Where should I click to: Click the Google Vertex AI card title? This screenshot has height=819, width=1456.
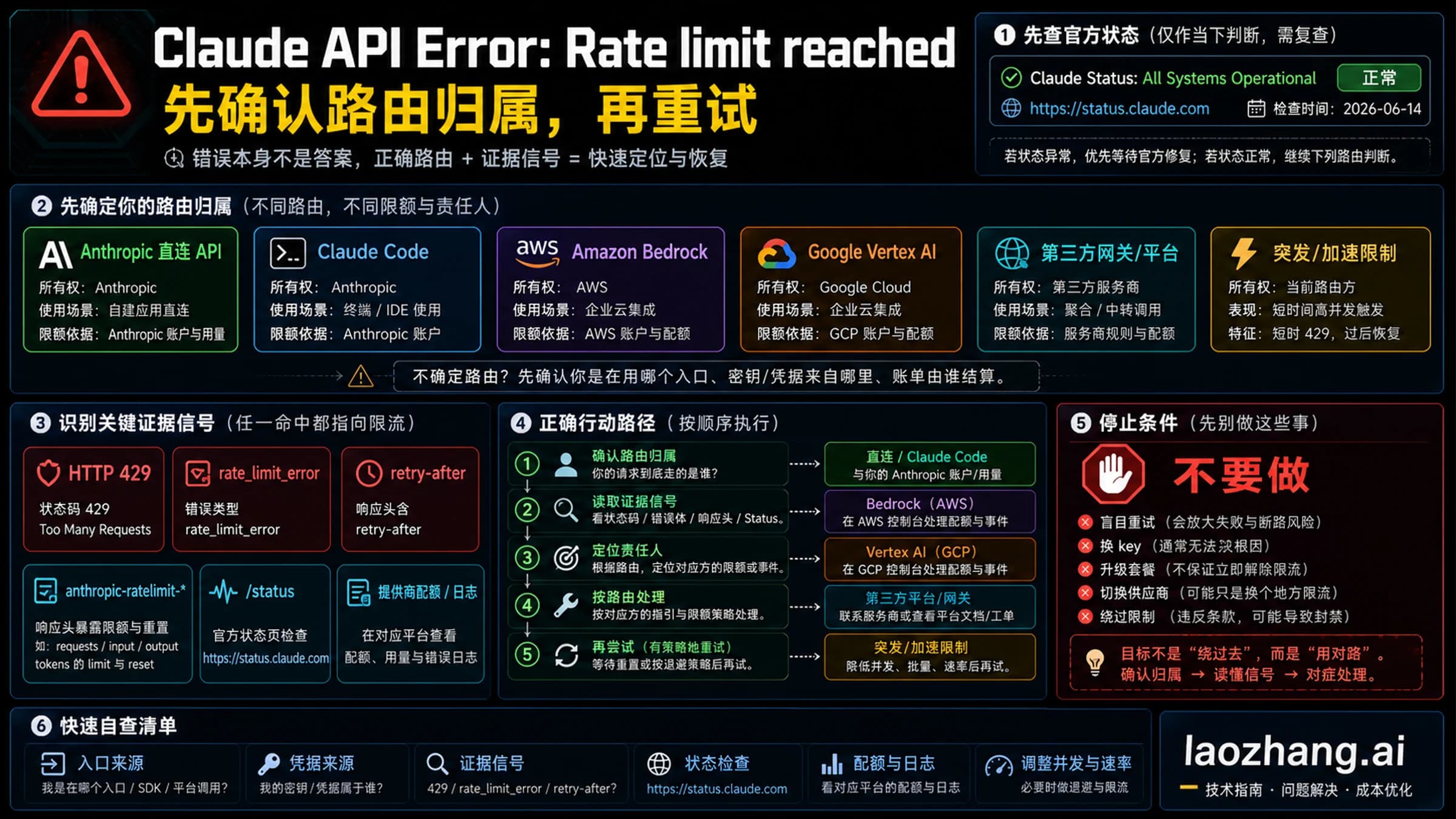pos(872,252)
